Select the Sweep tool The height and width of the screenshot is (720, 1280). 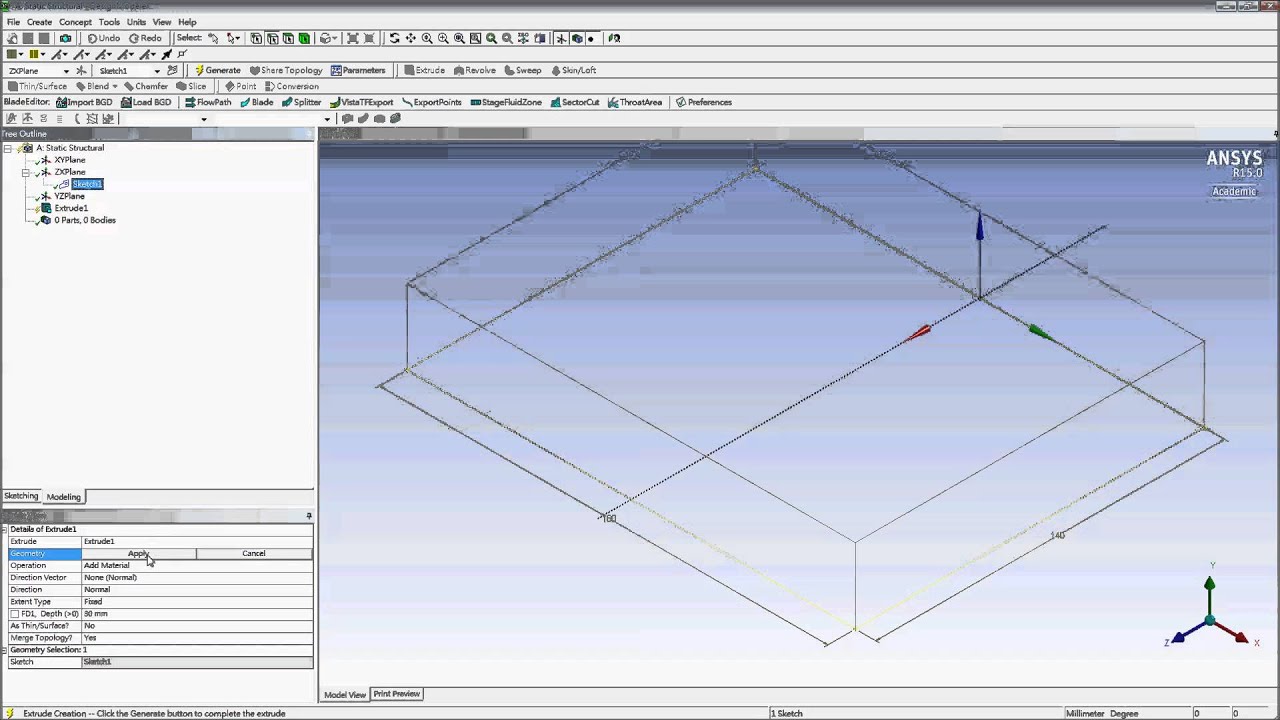click(523, 70)
